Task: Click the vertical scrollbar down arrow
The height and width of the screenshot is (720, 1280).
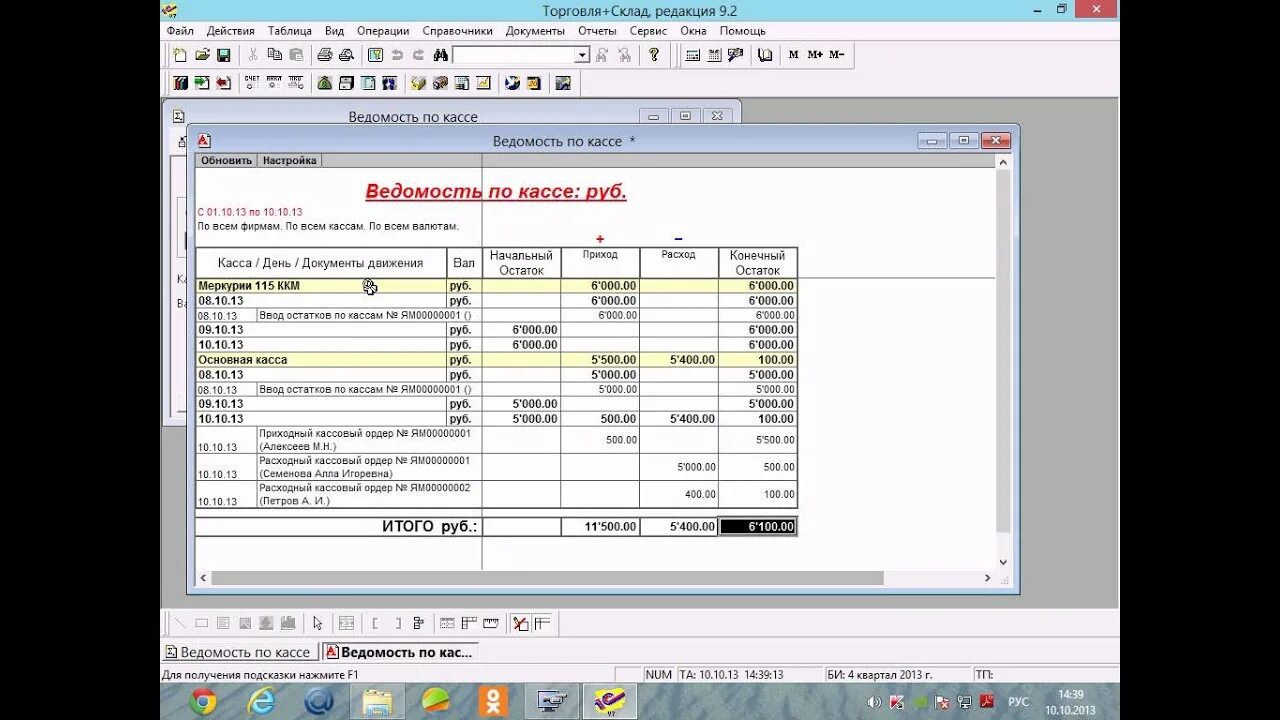Action: (x=1004, y=563)
